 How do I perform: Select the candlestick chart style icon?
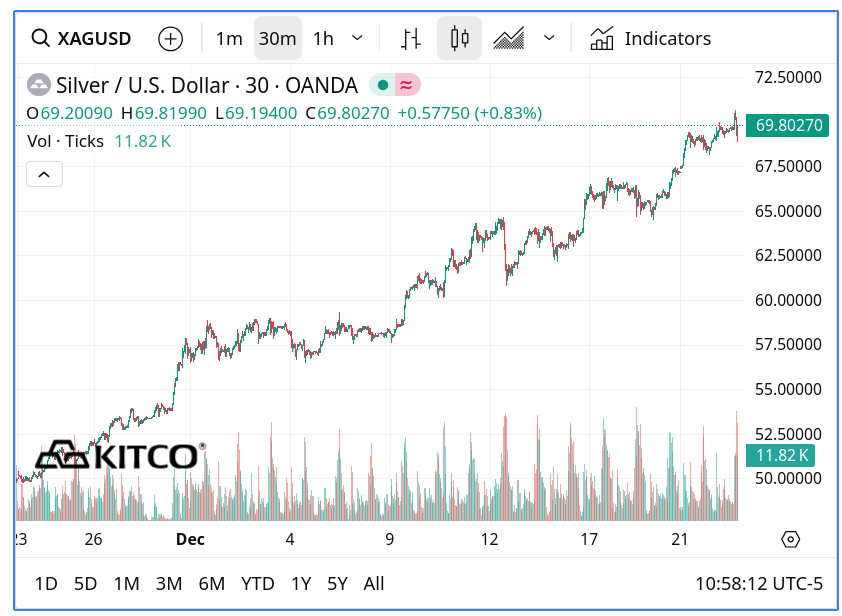459,39
